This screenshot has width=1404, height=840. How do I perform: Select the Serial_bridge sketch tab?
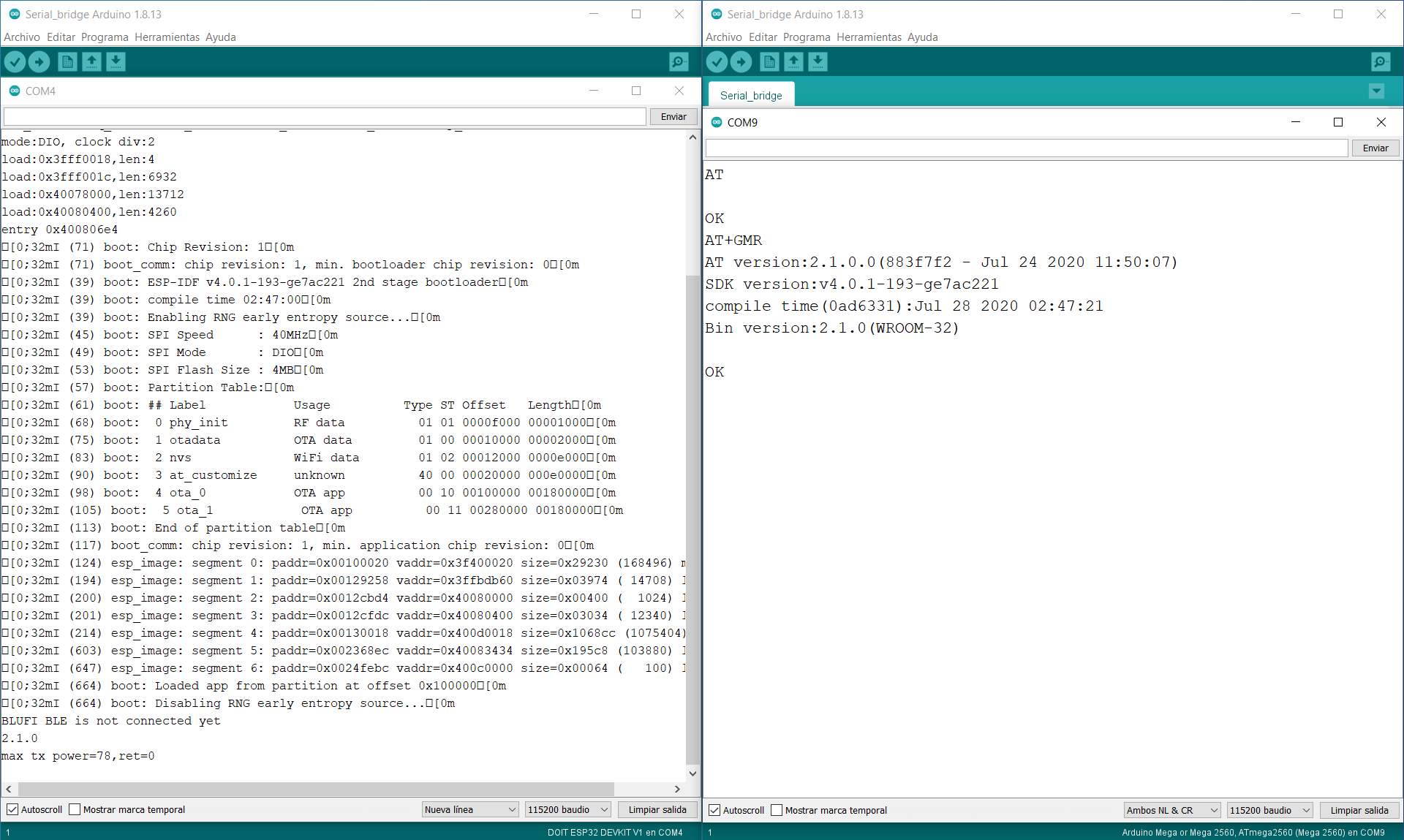pos(751,94)
